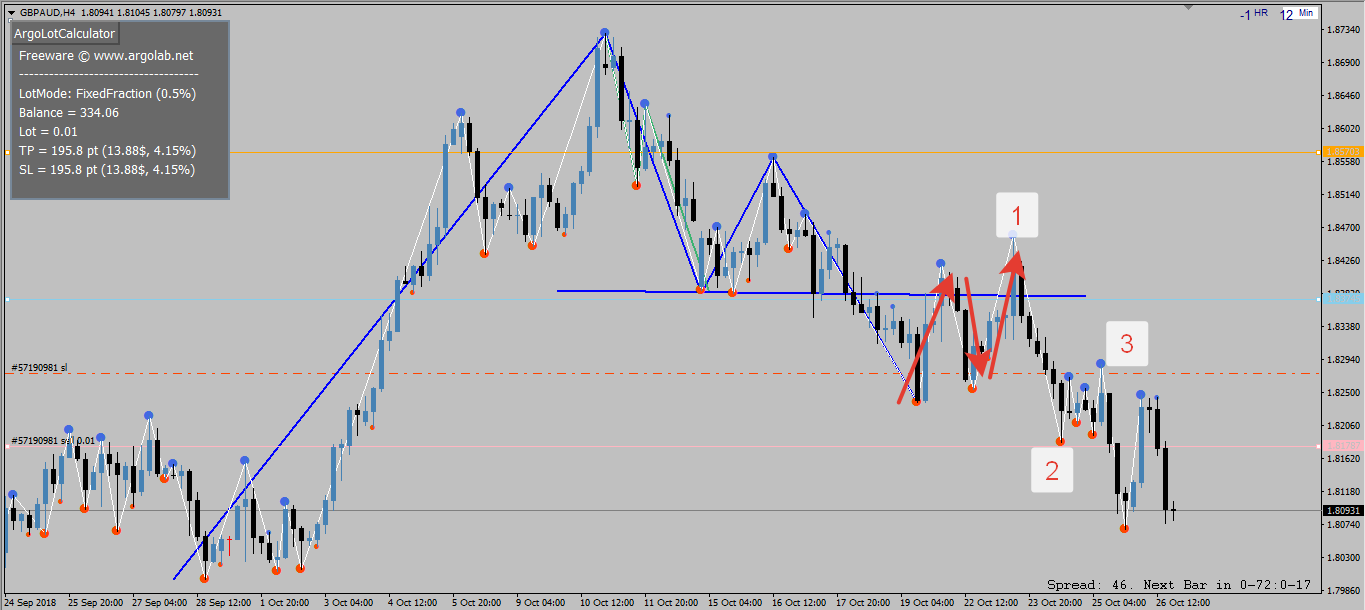Select the '12 Min' timer label
The height and width of the screenshot is (610, 1365).
(1298, 14)
